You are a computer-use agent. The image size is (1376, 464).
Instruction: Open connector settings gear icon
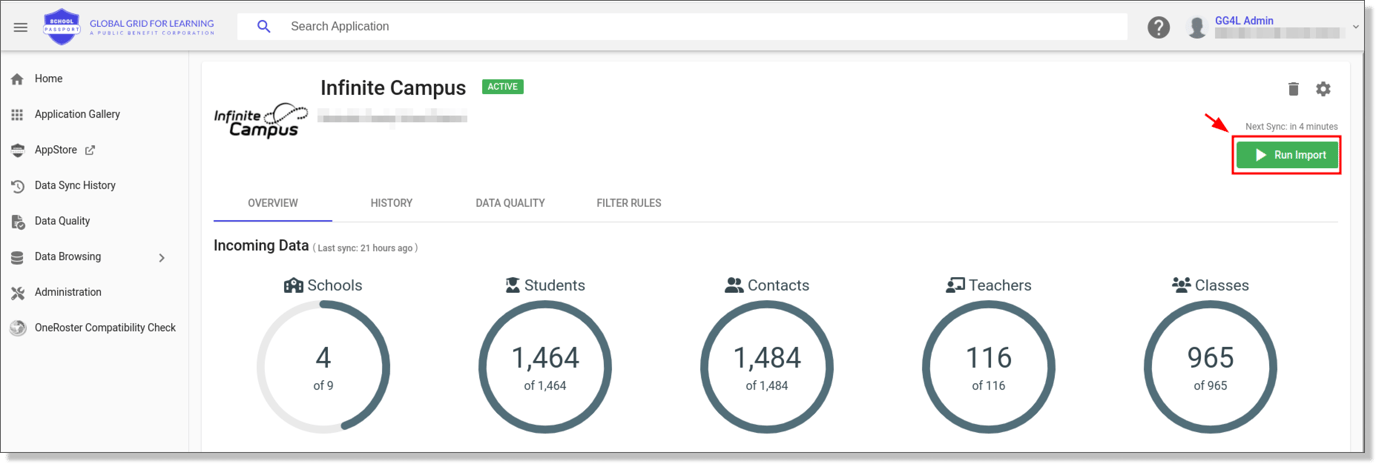point(1323,89)
